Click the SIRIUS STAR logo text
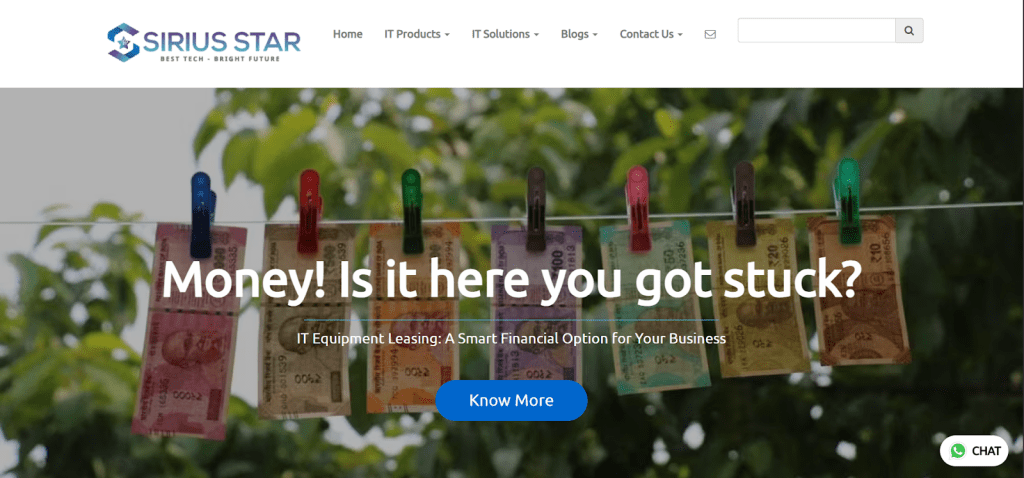1024x478 pixels. point(222,41)
